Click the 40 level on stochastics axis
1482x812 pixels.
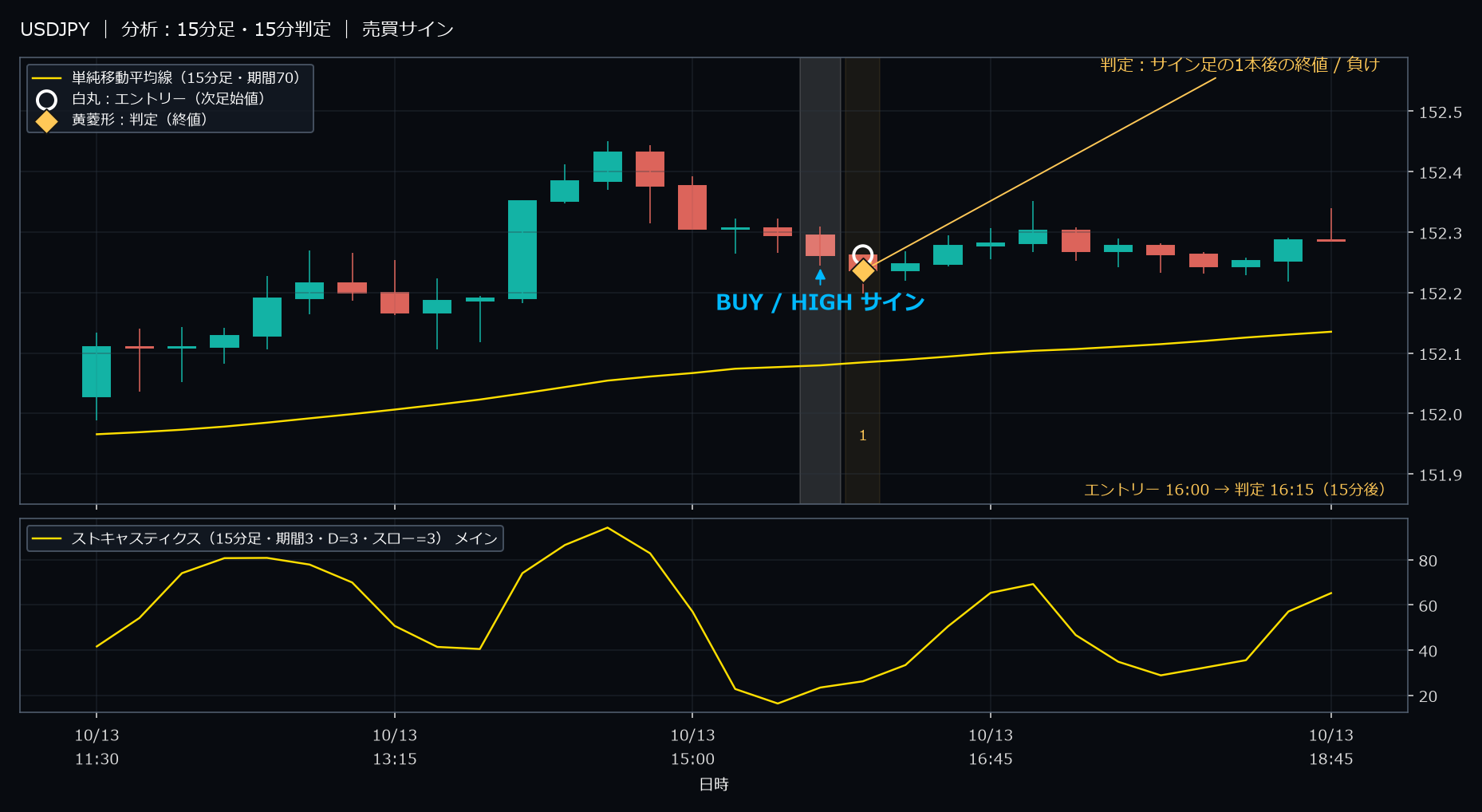(1428, 651)
